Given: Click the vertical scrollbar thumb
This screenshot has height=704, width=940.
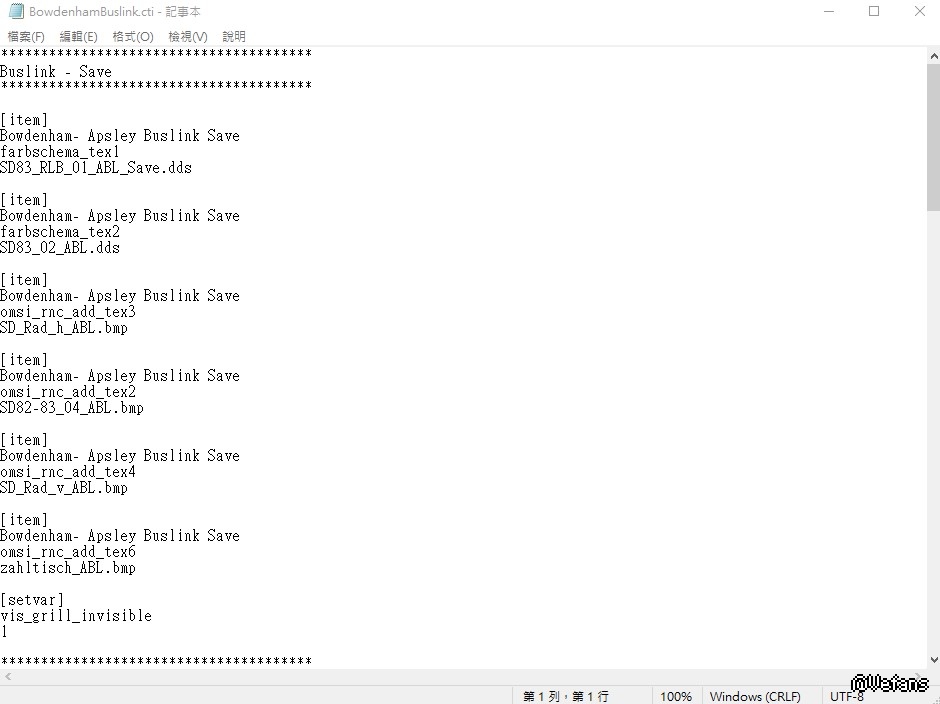Looking at the screenshot, I should click(933, 137).
